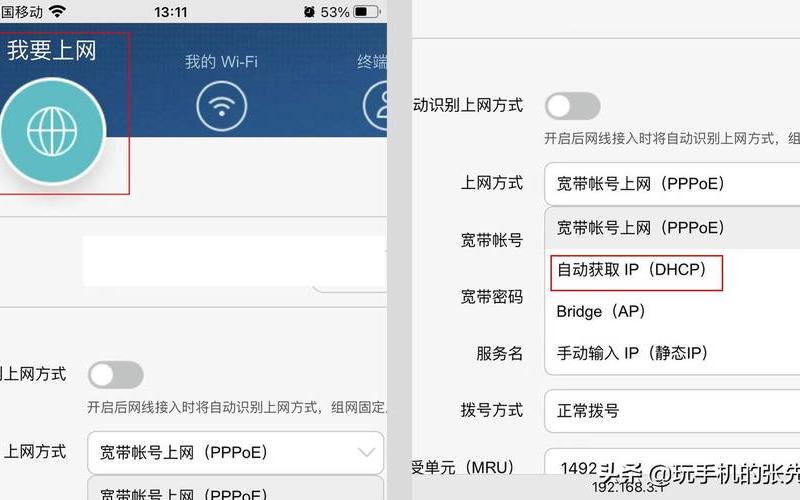
Task: Open the 我要上网 globe icon
Action: [52, 131]
